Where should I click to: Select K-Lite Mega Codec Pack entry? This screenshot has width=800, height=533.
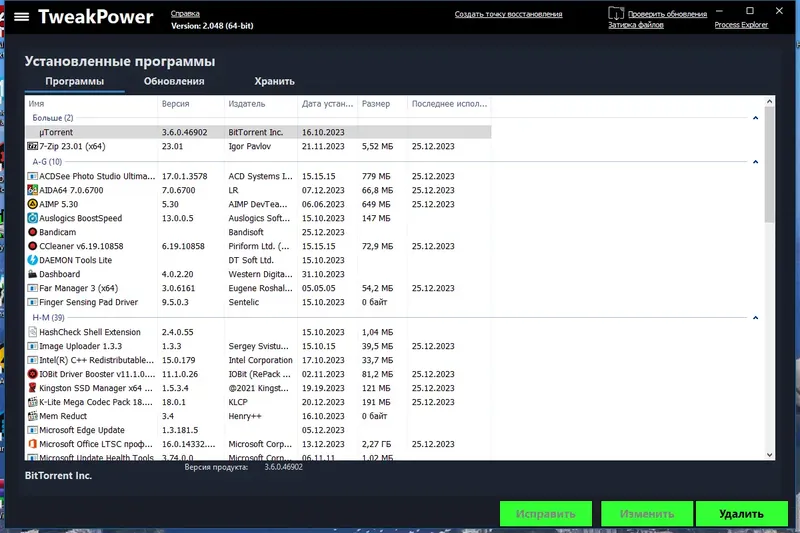pos(258,402)
